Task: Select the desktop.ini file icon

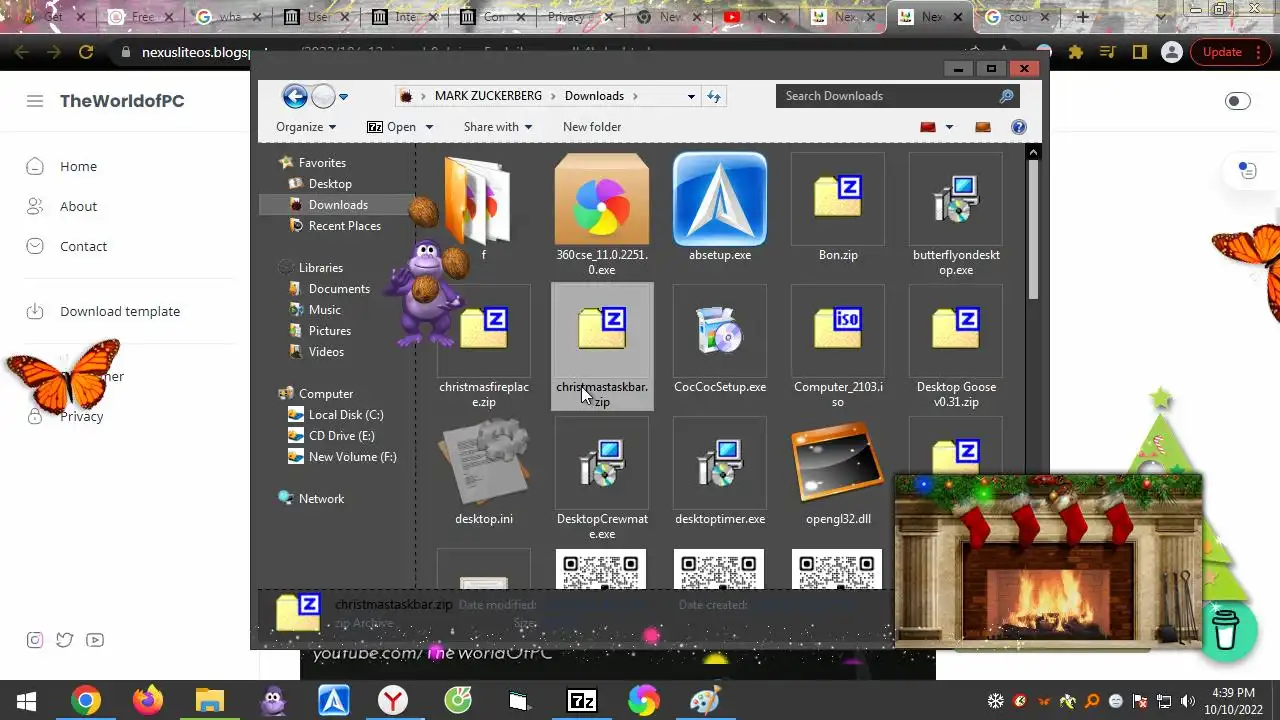Action: coord(484,463)
